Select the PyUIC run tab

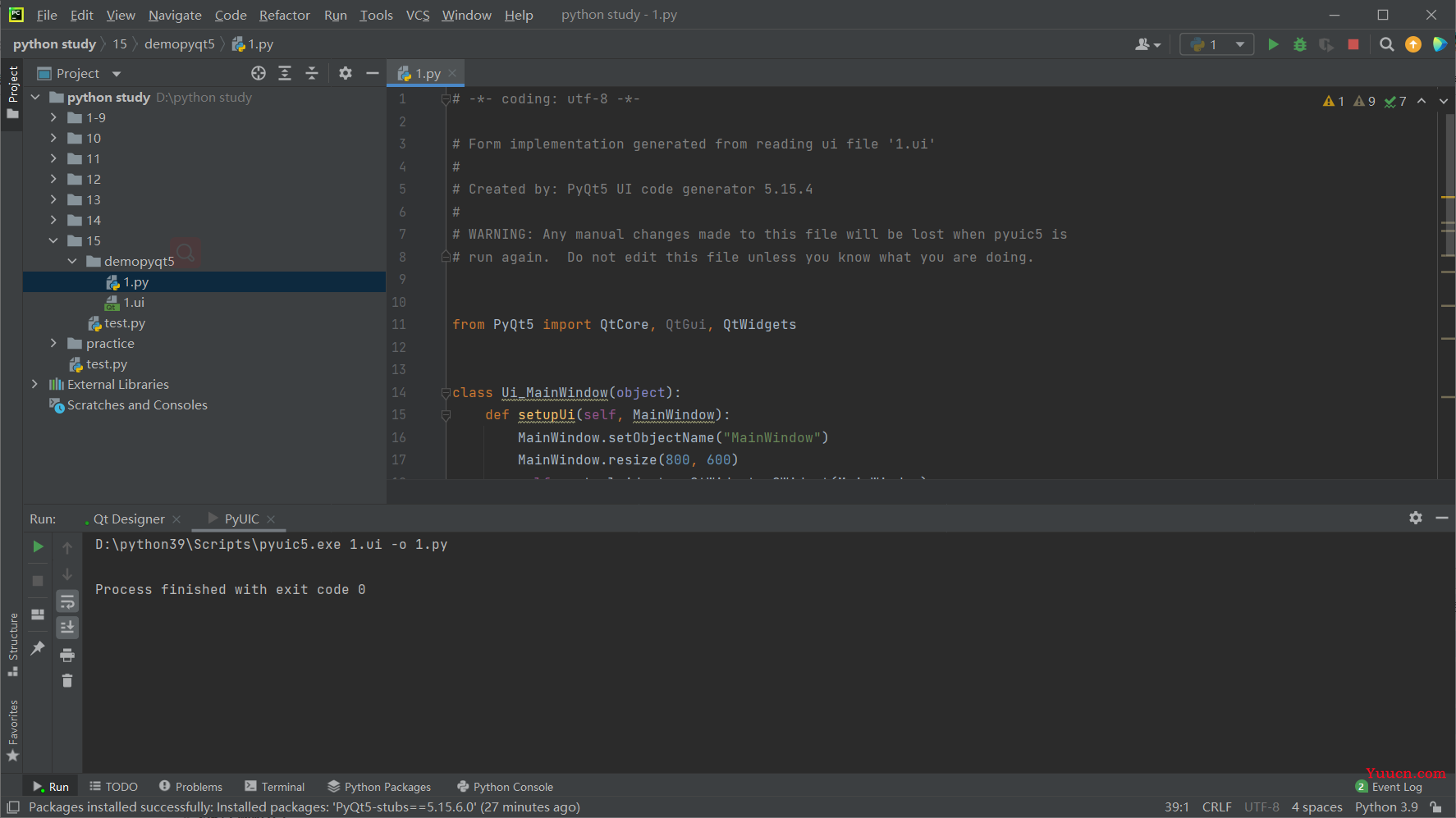[241, 519]
